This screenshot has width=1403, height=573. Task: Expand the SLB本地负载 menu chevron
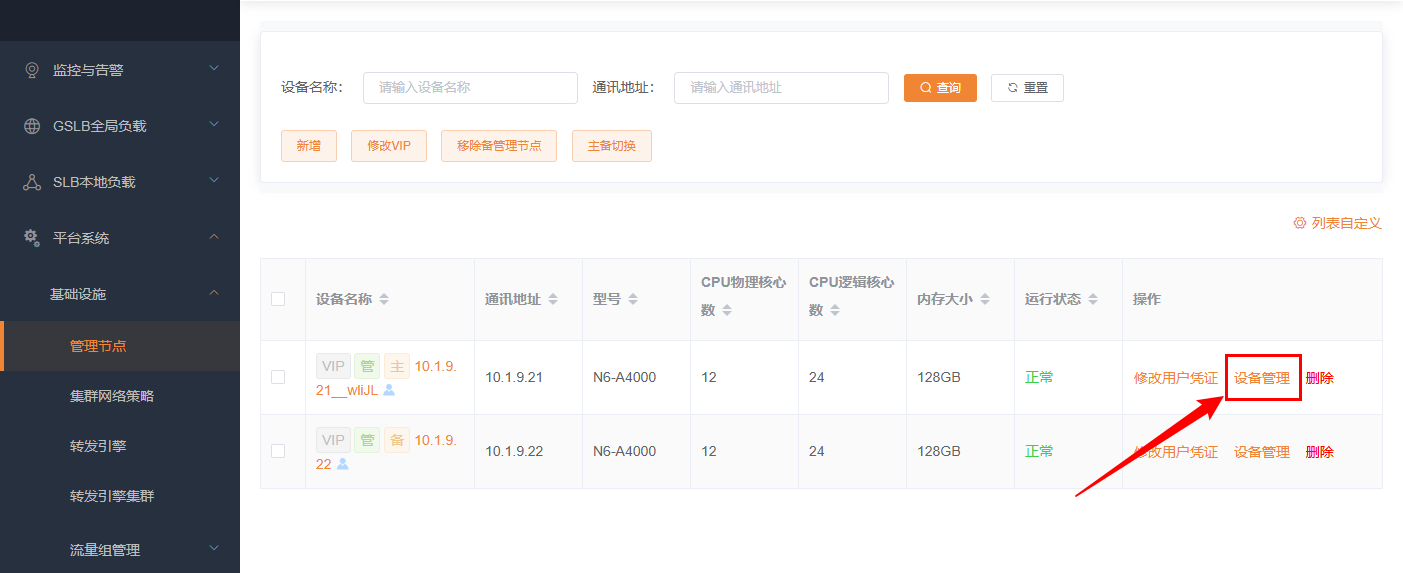pos(214,181)
